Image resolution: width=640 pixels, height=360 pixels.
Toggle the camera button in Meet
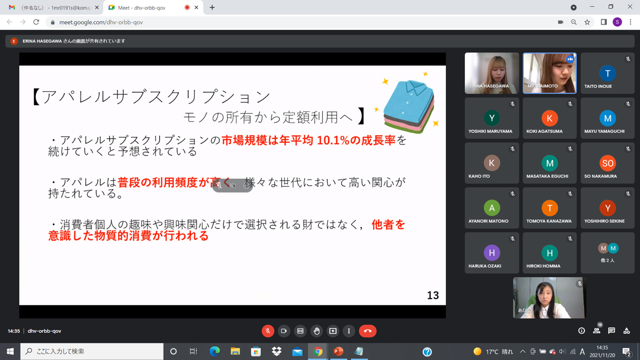click(284, 331)
